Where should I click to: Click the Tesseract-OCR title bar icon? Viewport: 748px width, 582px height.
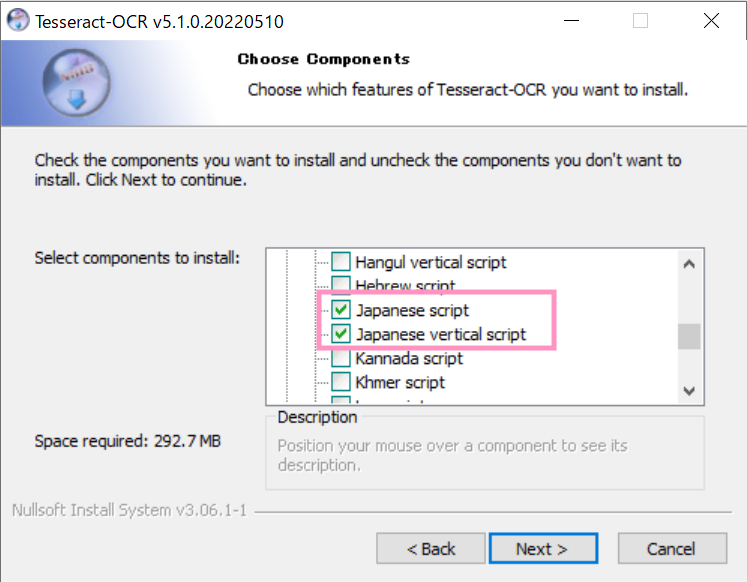pos(18,21)
